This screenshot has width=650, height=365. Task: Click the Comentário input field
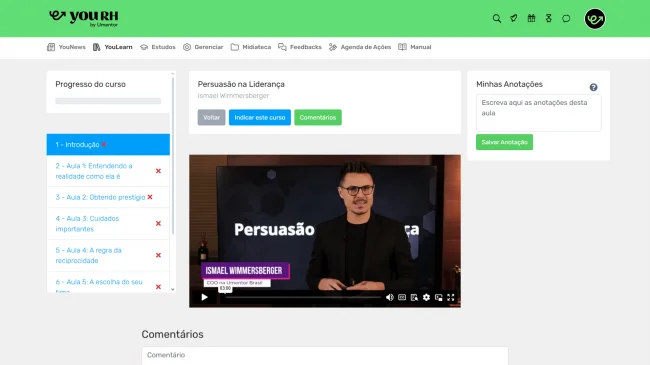[325, 355]
